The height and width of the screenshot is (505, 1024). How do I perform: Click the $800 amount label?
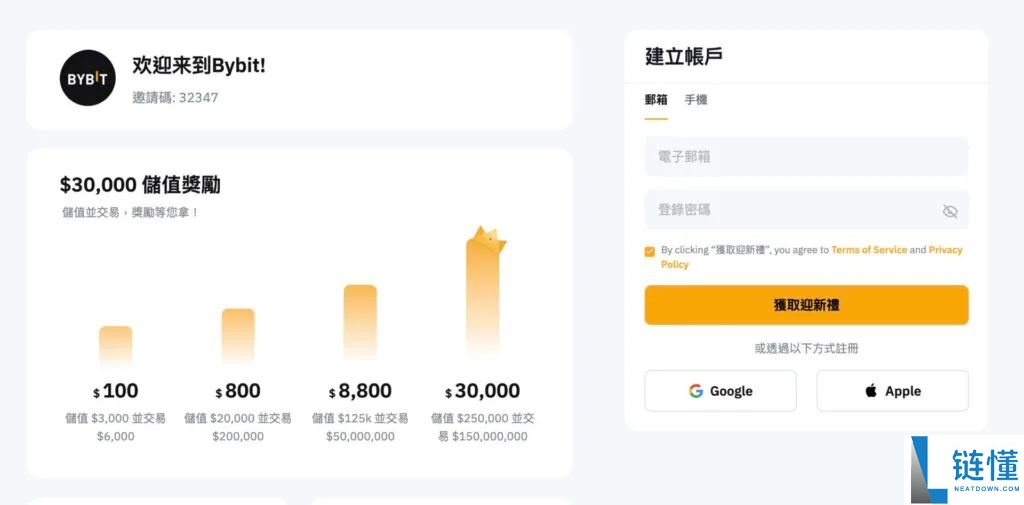(238, 391)
